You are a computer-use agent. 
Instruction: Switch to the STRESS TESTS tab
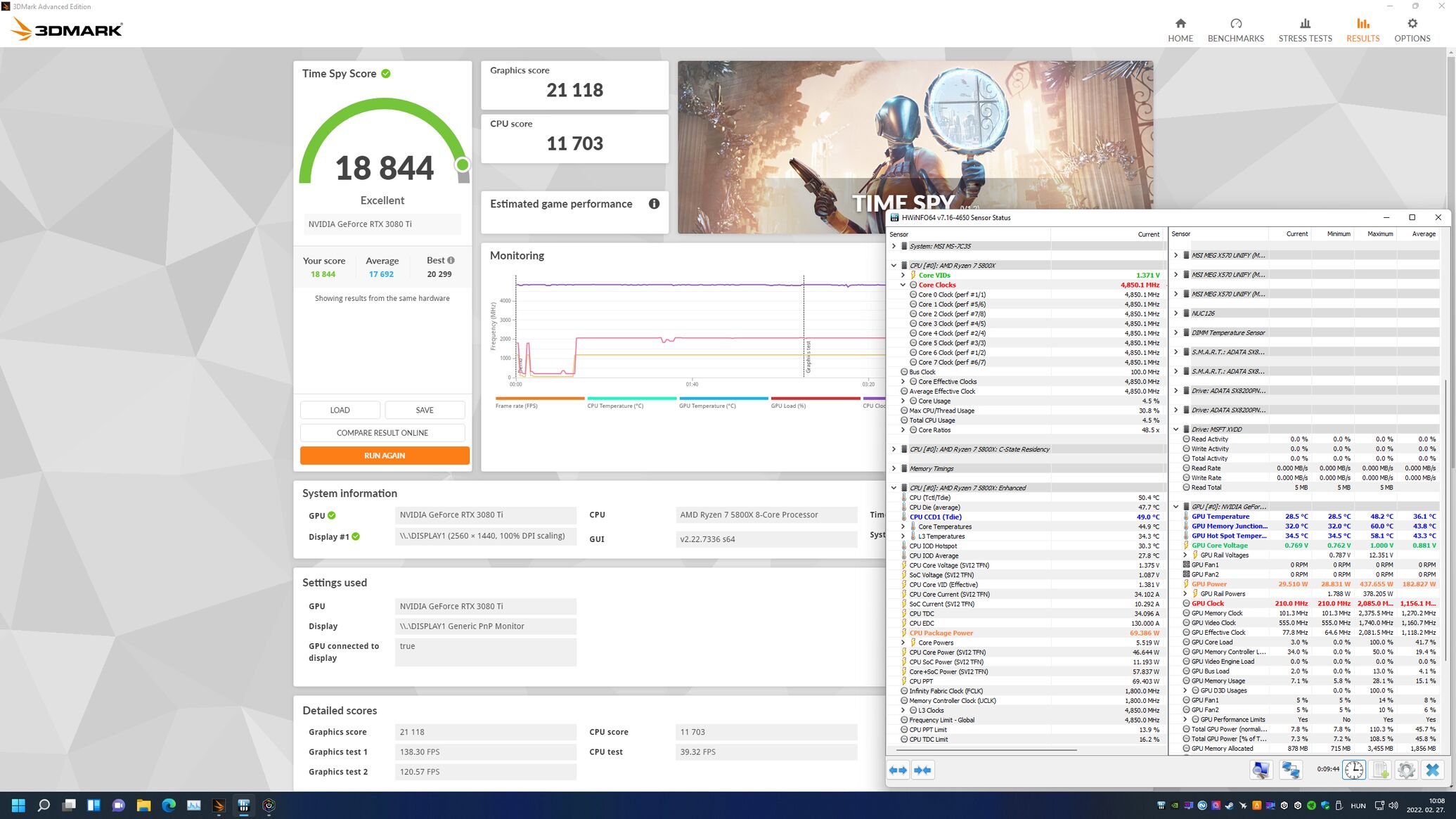click(1305, 30)
